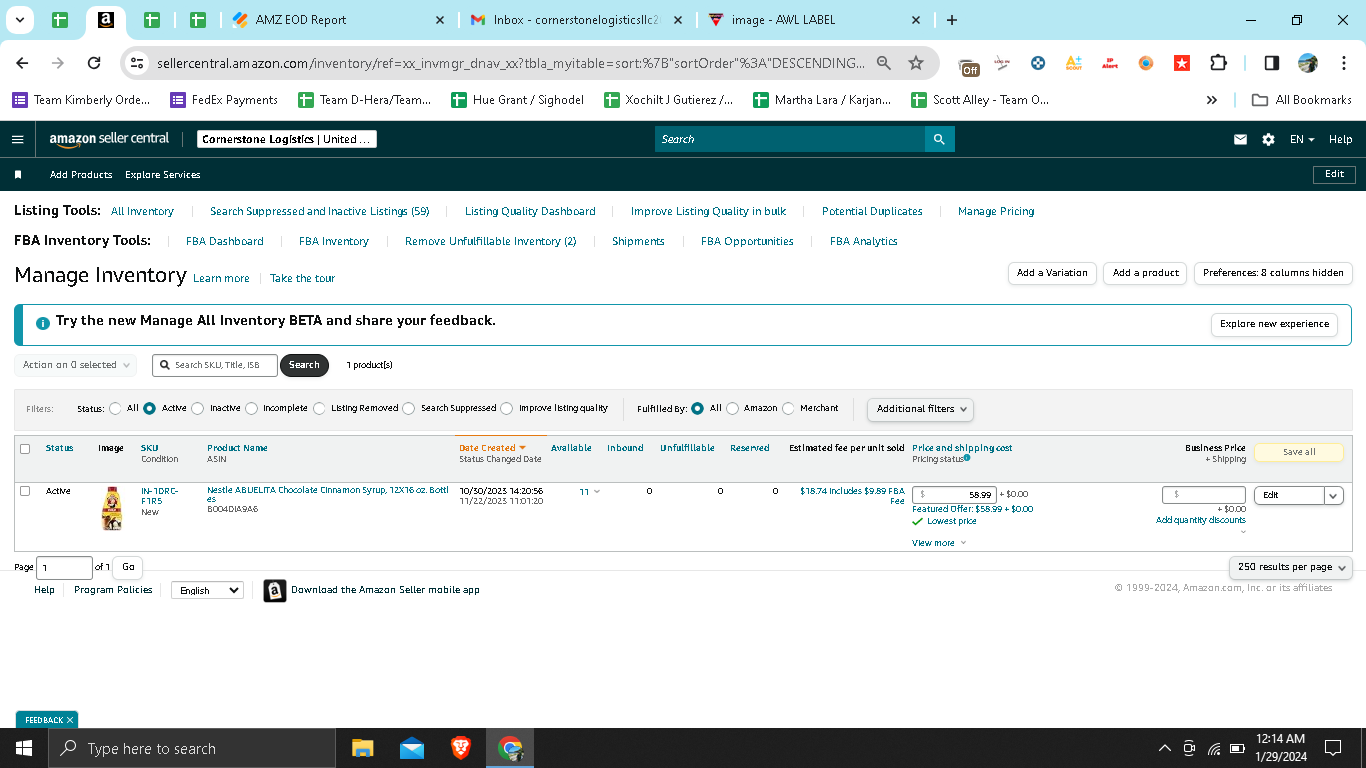
Task: Open the FBA Dashboard menu item
Action: pyautogui.click(x=225, y=241)
